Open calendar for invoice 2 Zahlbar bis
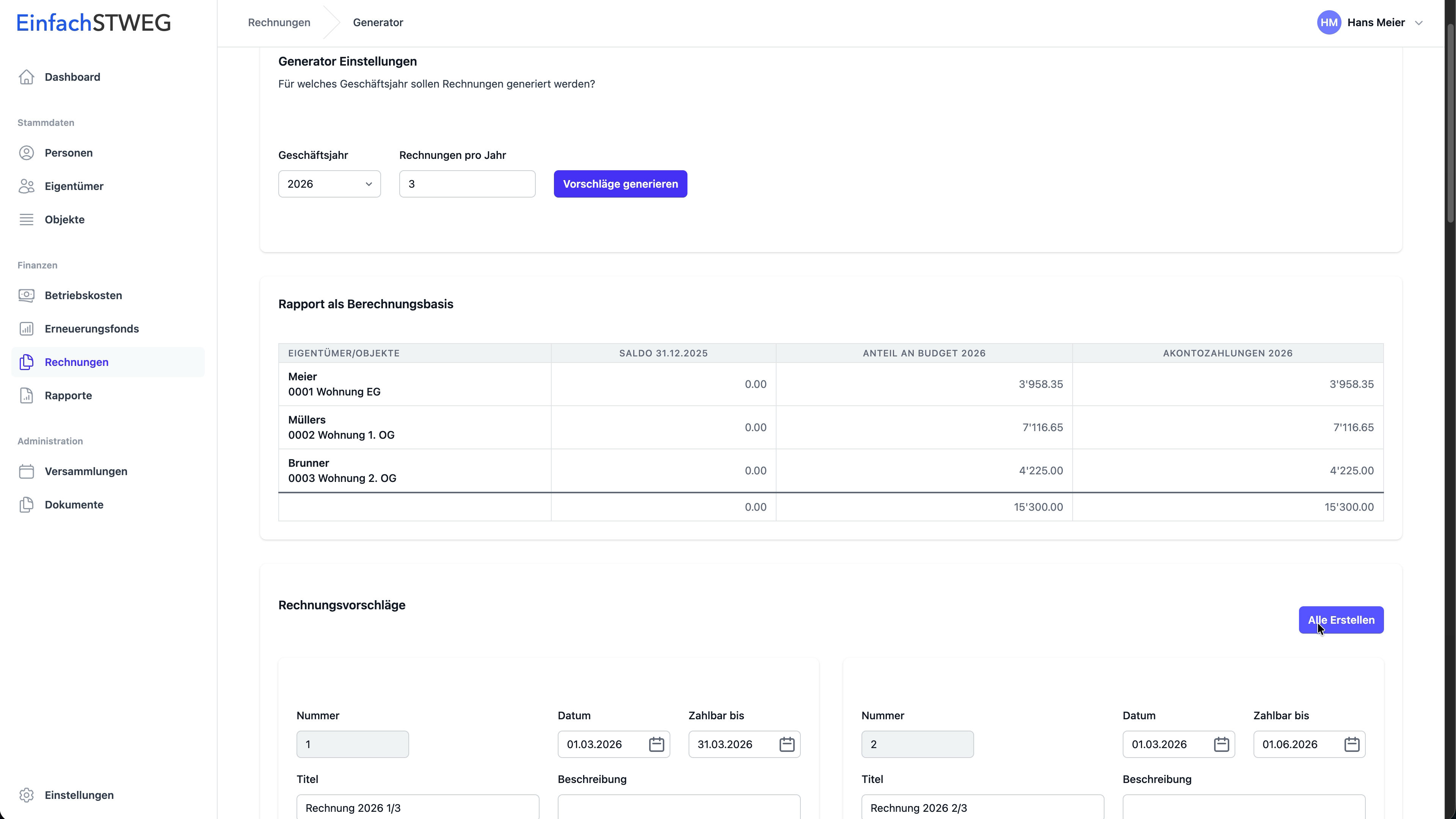This screenshot has width=1456, height=819. tap(1351, 744)
